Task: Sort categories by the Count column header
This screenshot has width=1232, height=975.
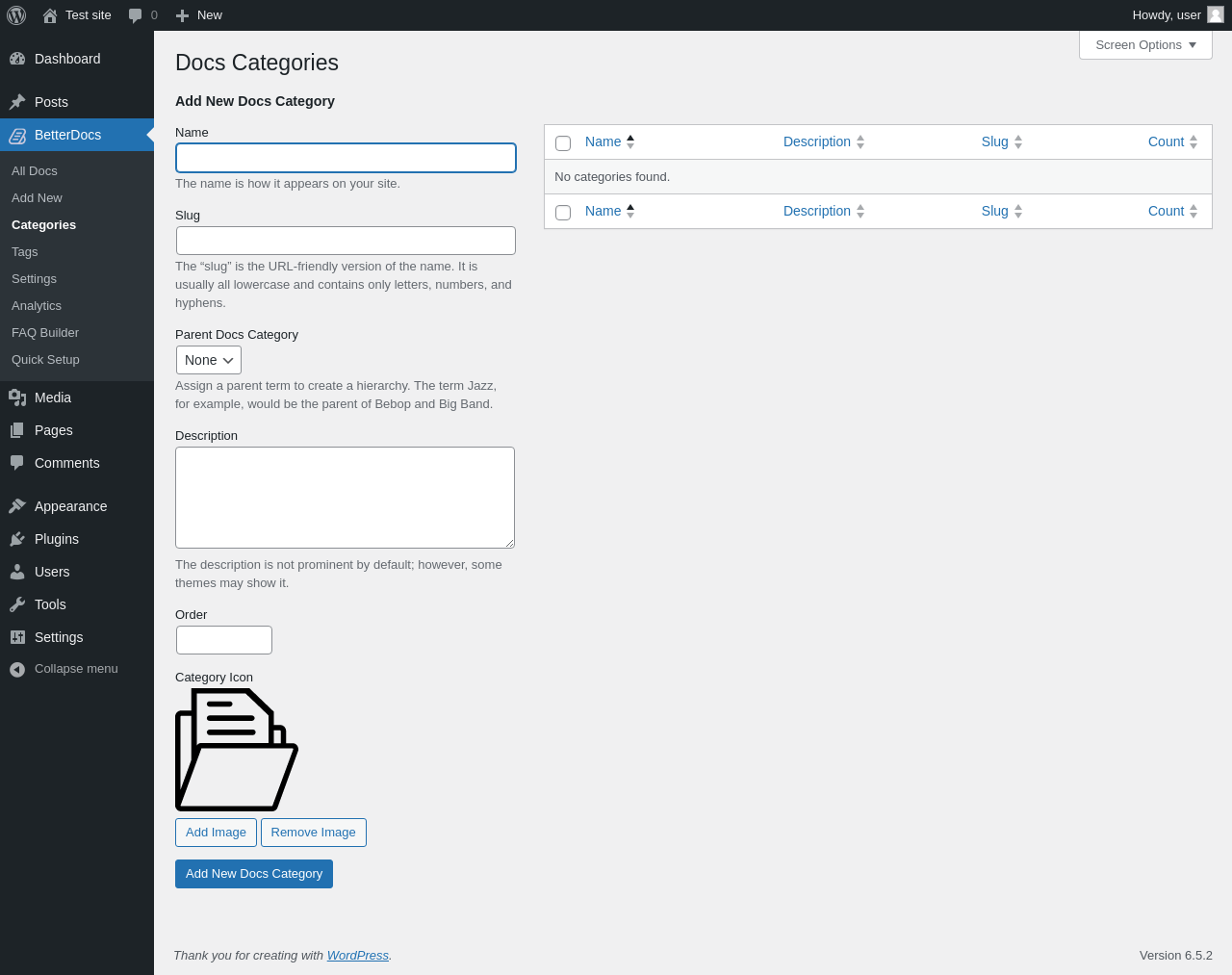Action: coord(1166,141)
